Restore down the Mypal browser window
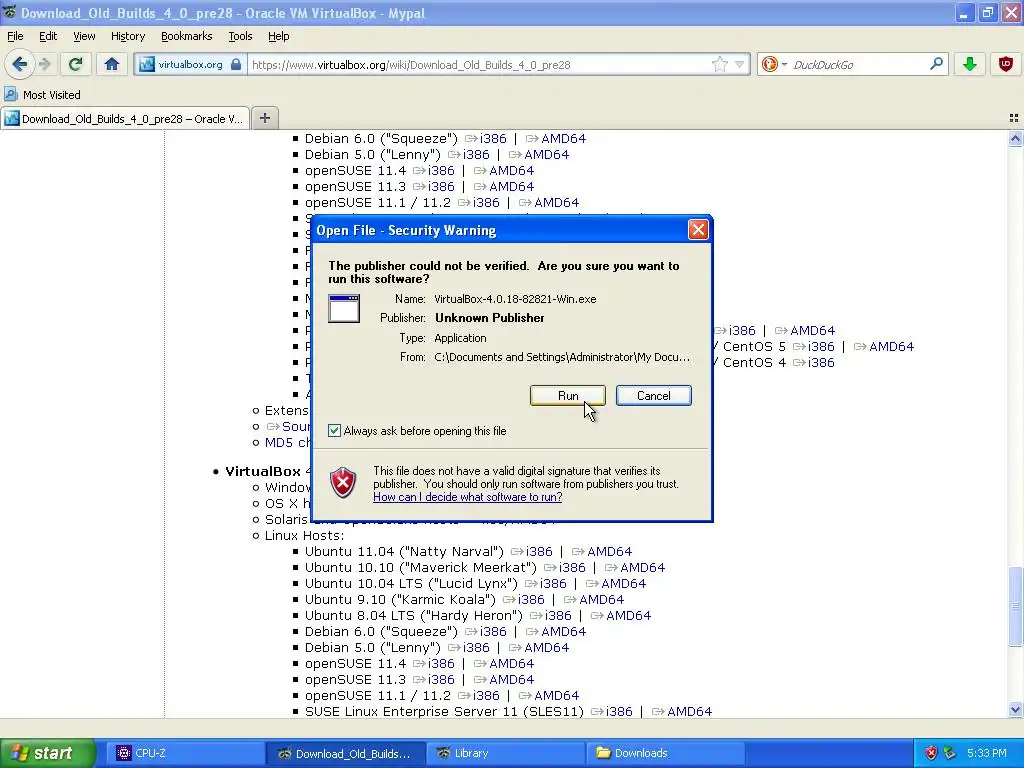This screenshot has width=1024, height=768. coord(987,12)
